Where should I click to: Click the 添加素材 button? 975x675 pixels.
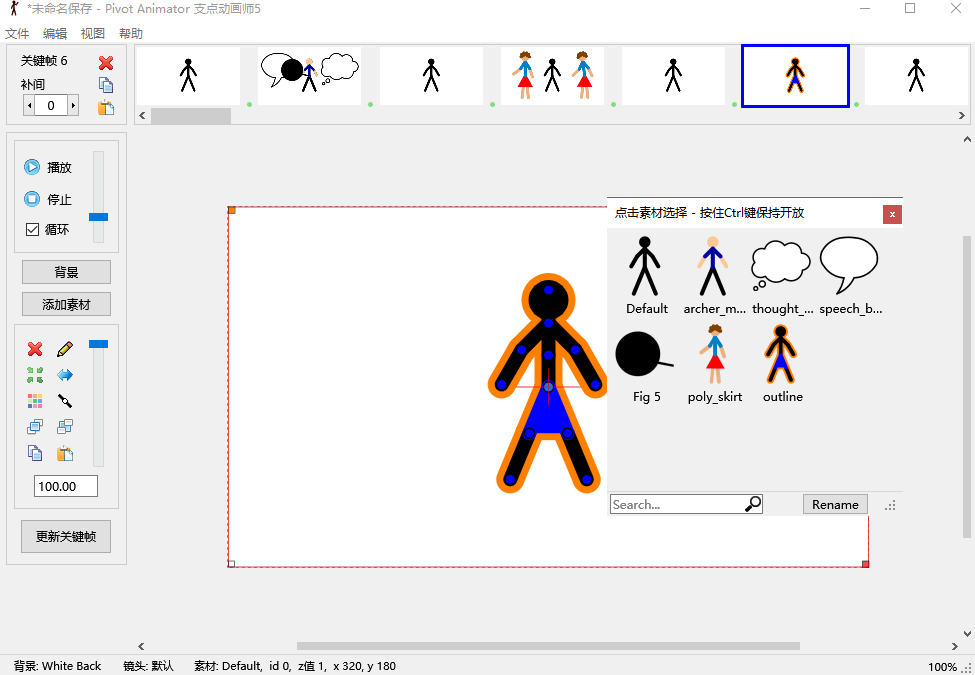(66, 304)
